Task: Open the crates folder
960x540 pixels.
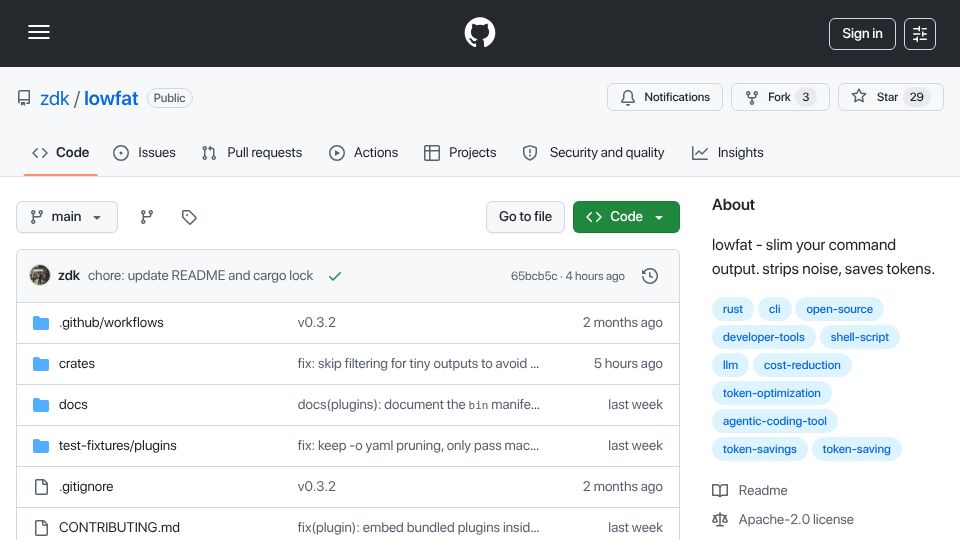Action: coord(77,364)
